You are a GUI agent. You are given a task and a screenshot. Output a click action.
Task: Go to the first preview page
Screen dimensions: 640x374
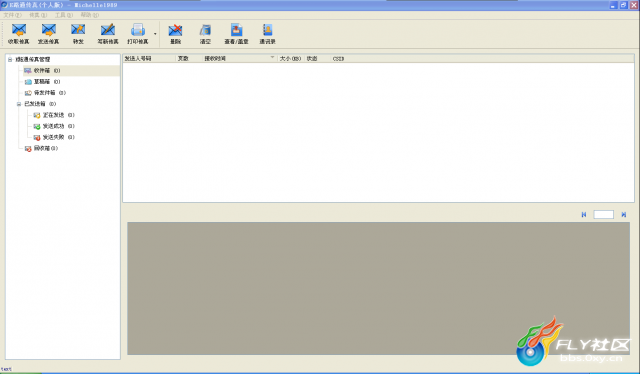click(x=584, y=215)
